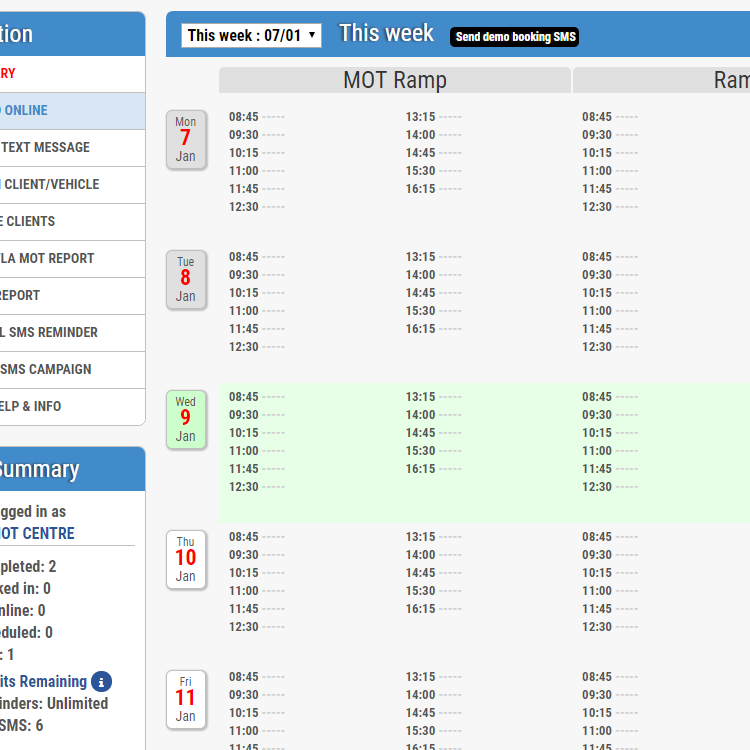
Task: Book Friday 10:15 slot on MOT Ramp
Action: (257, 713)
